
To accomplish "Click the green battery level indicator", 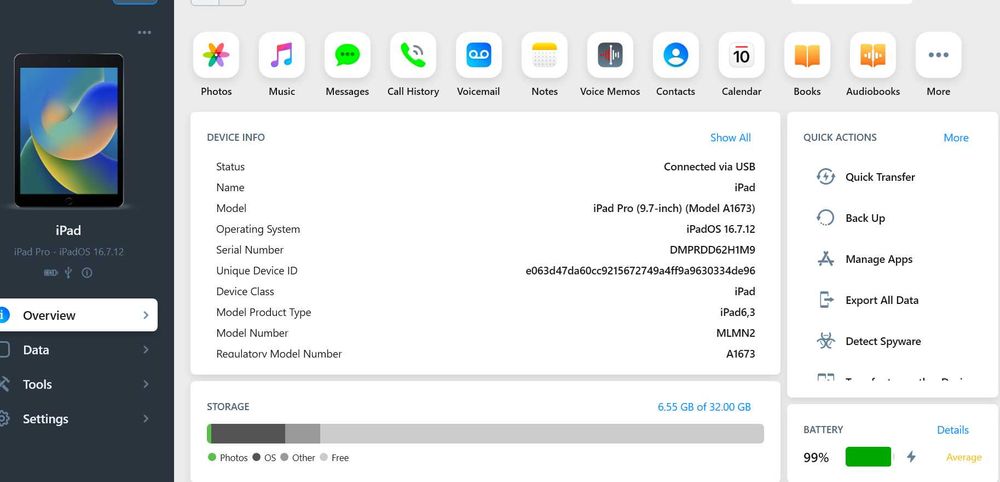I will pos(868,456).
